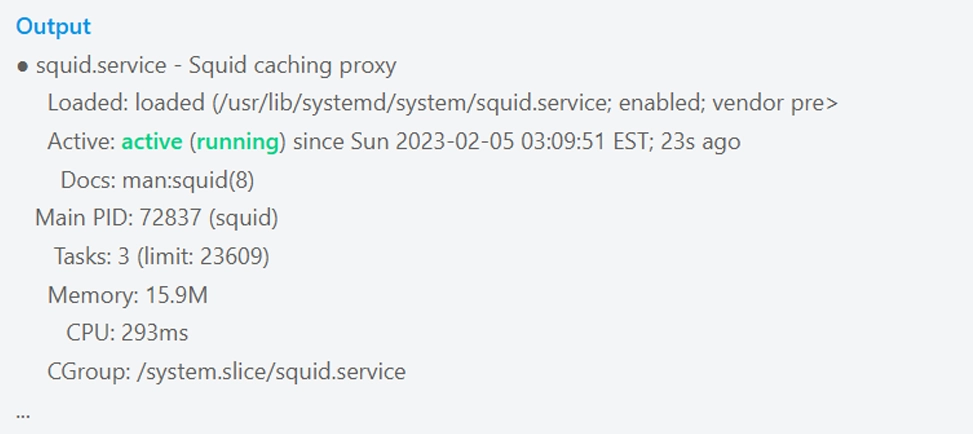Select the 'Squid caching proxy' description text

click(x=292, y=66)
